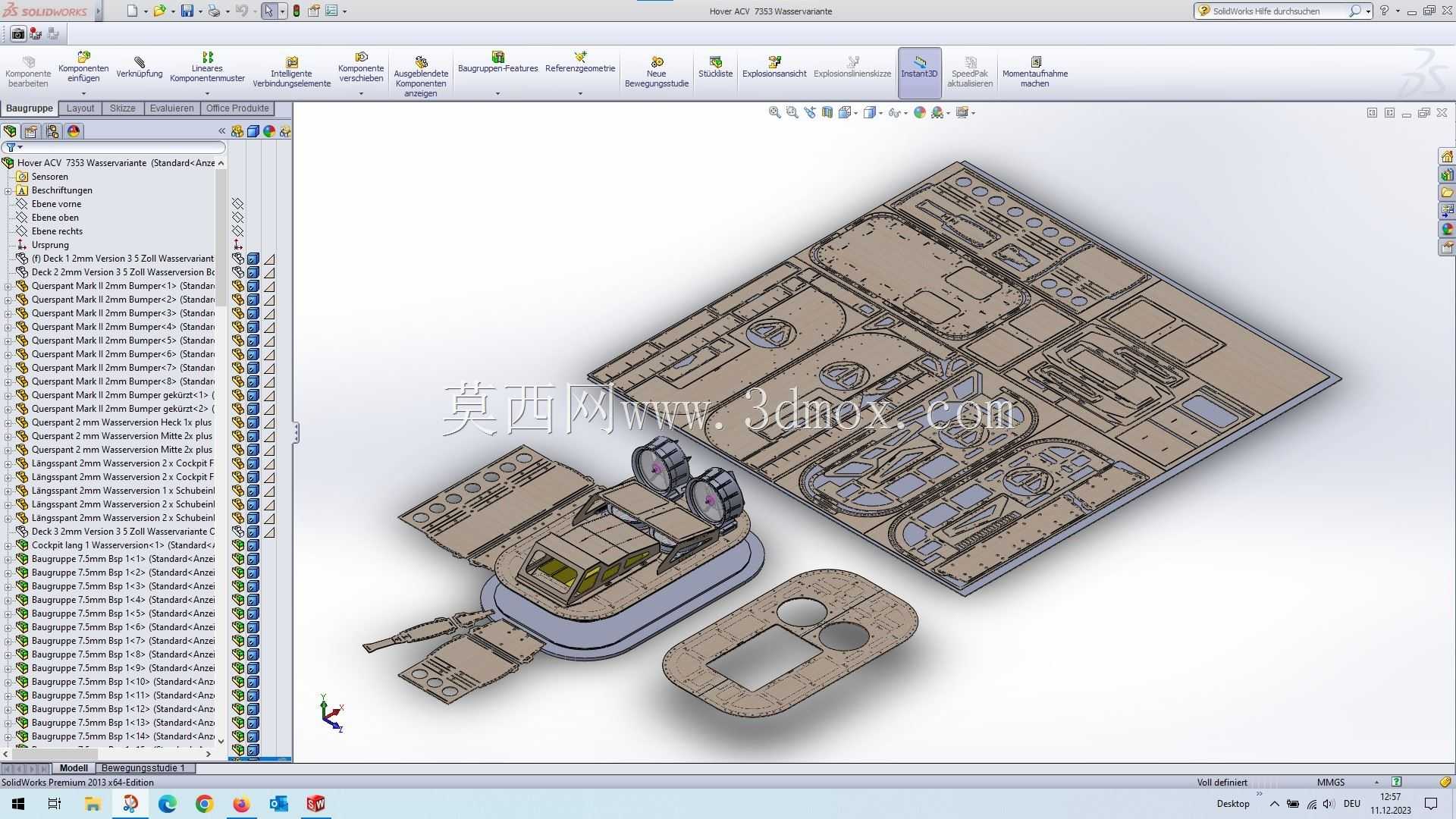Select the Ursprung tree item

pyautogui.click(x=50, y=245)
